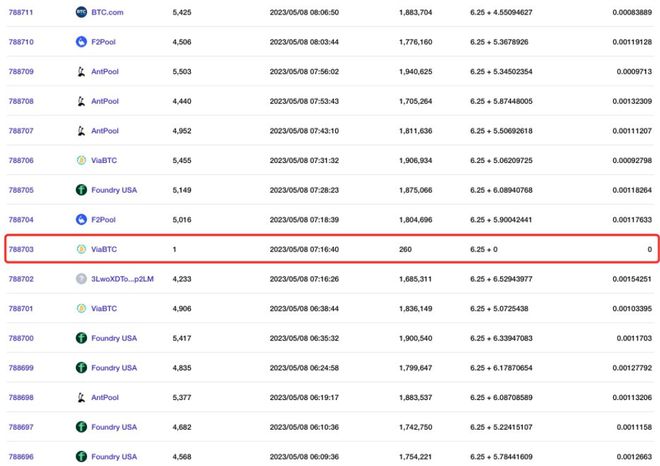
Task: Click the ViaBTC icon in row 788706
Action: (x=81, y=160)
